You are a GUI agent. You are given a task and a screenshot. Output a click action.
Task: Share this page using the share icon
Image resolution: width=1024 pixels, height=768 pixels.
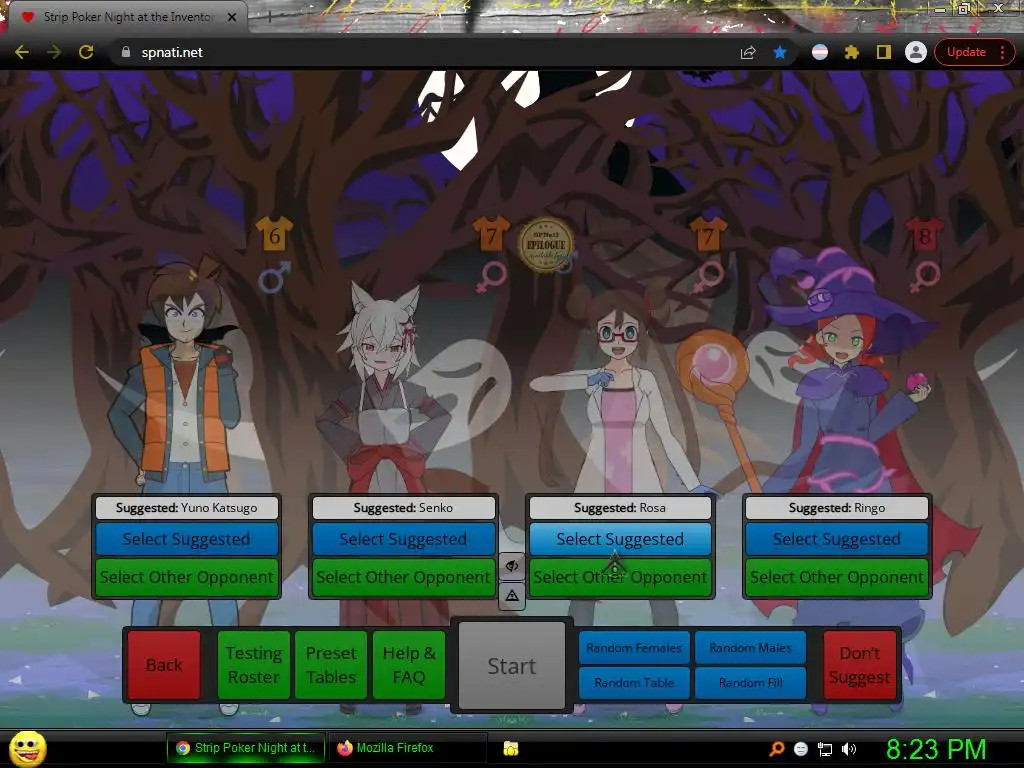pos(748,52)
